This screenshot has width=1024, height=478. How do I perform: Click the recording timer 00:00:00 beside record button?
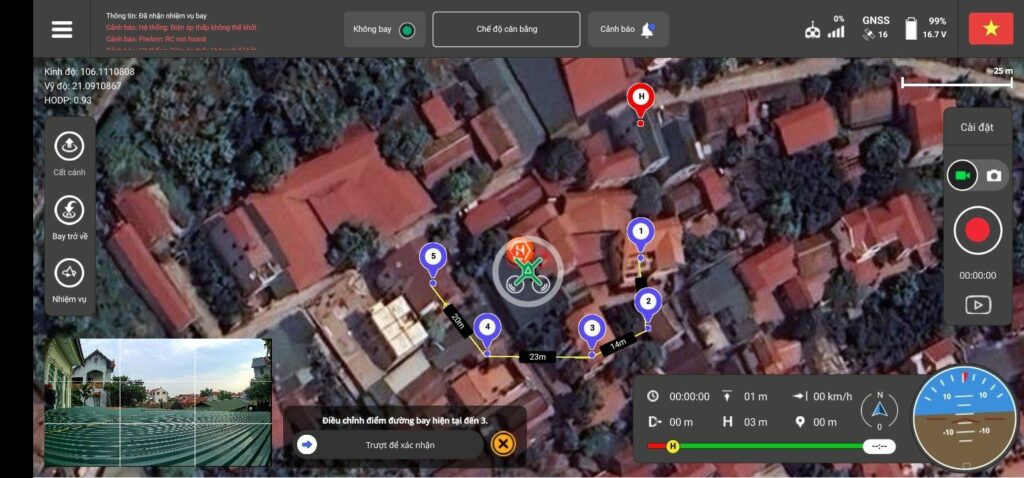(978, 276)
